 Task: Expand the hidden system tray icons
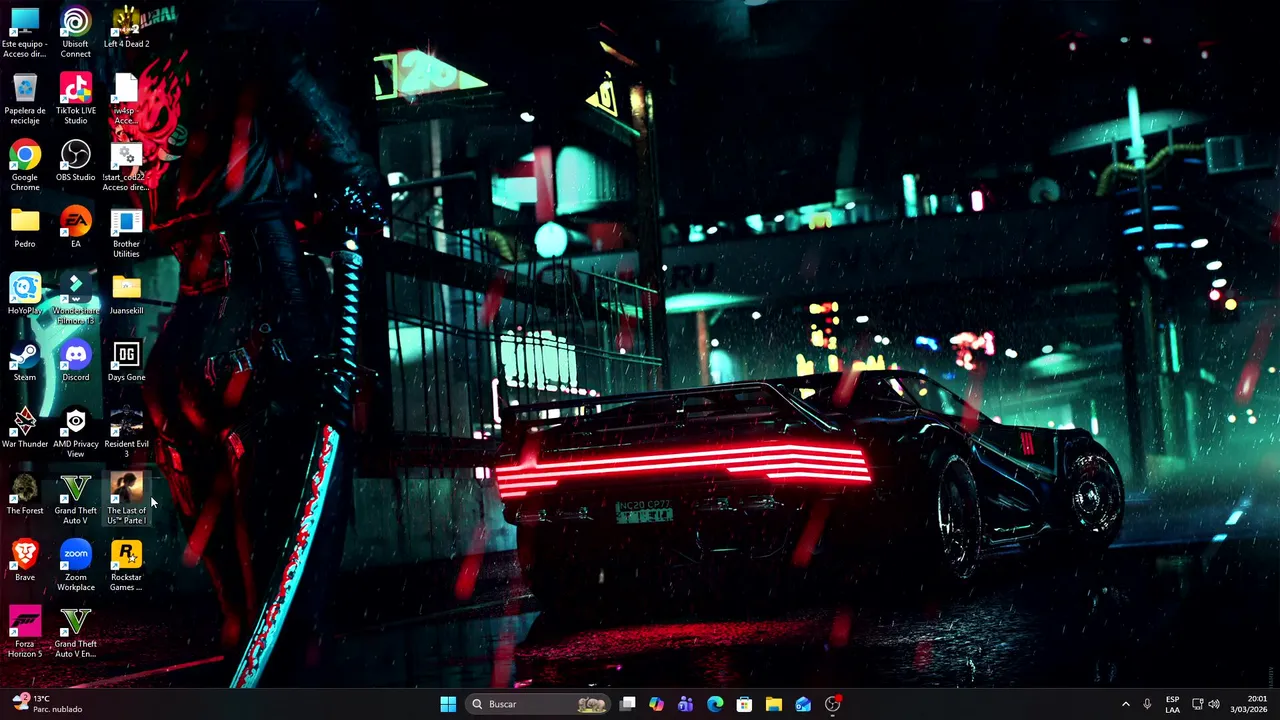(x=1126, y=704)
